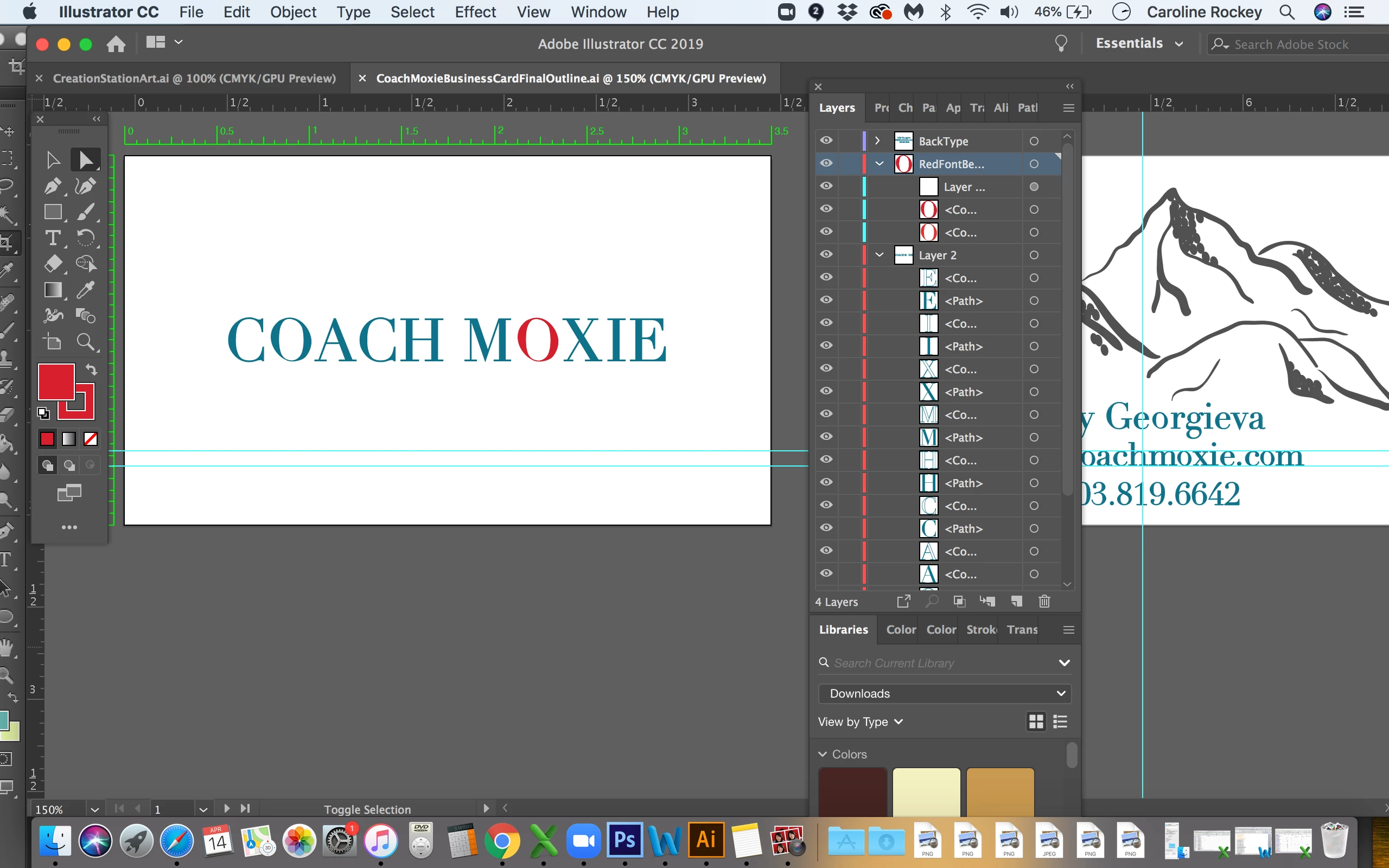Choose the Eyedropper tool
The height and width of the screenshot is (868, 1389).
click(86, 290)
